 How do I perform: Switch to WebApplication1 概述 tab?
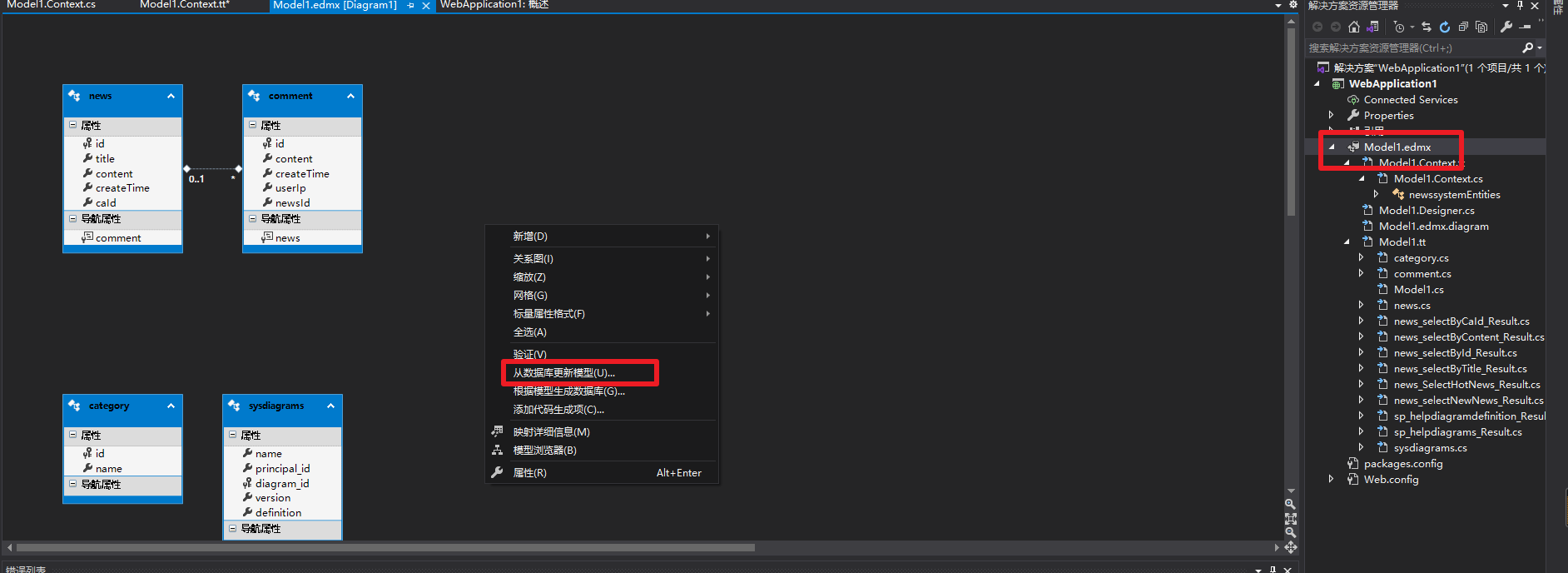point(494,5)
